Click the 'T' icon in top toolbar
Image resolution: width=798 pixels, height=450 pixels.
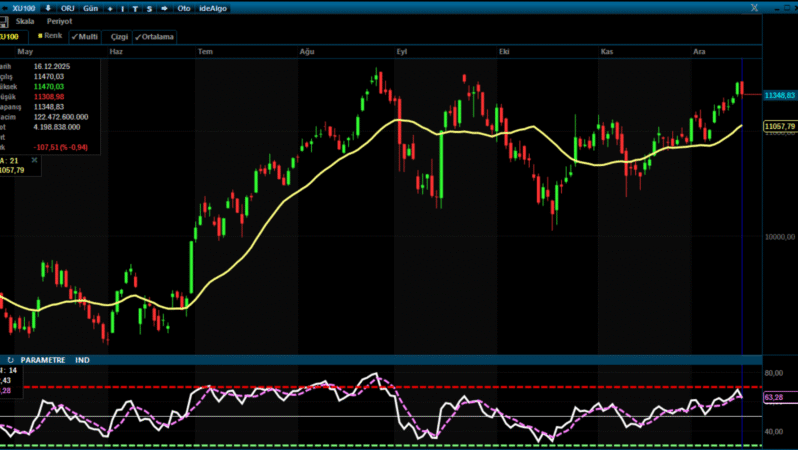(x=136, y=7)
